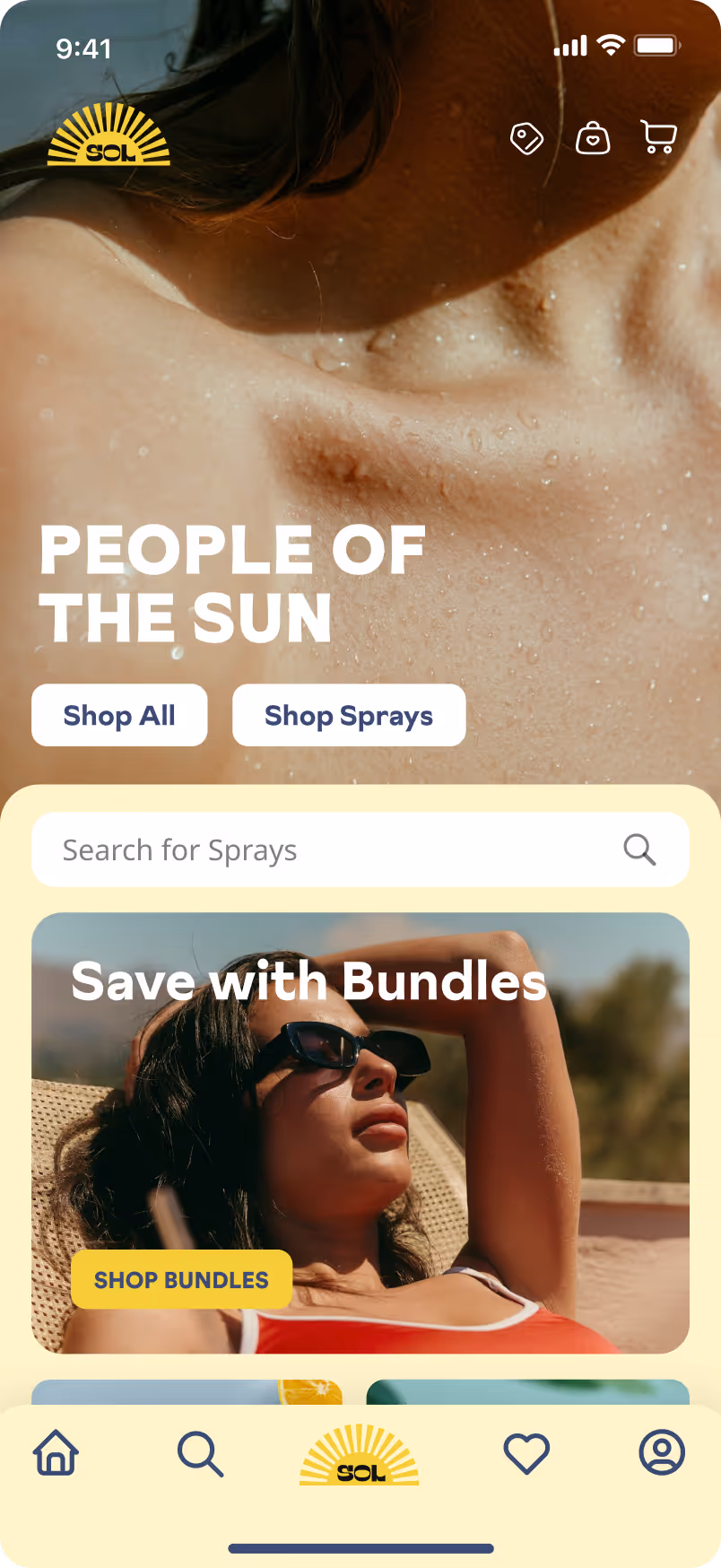
Task: Tap the Shop Sprays button
Action: pyautogui.click(x=349, y=715)
